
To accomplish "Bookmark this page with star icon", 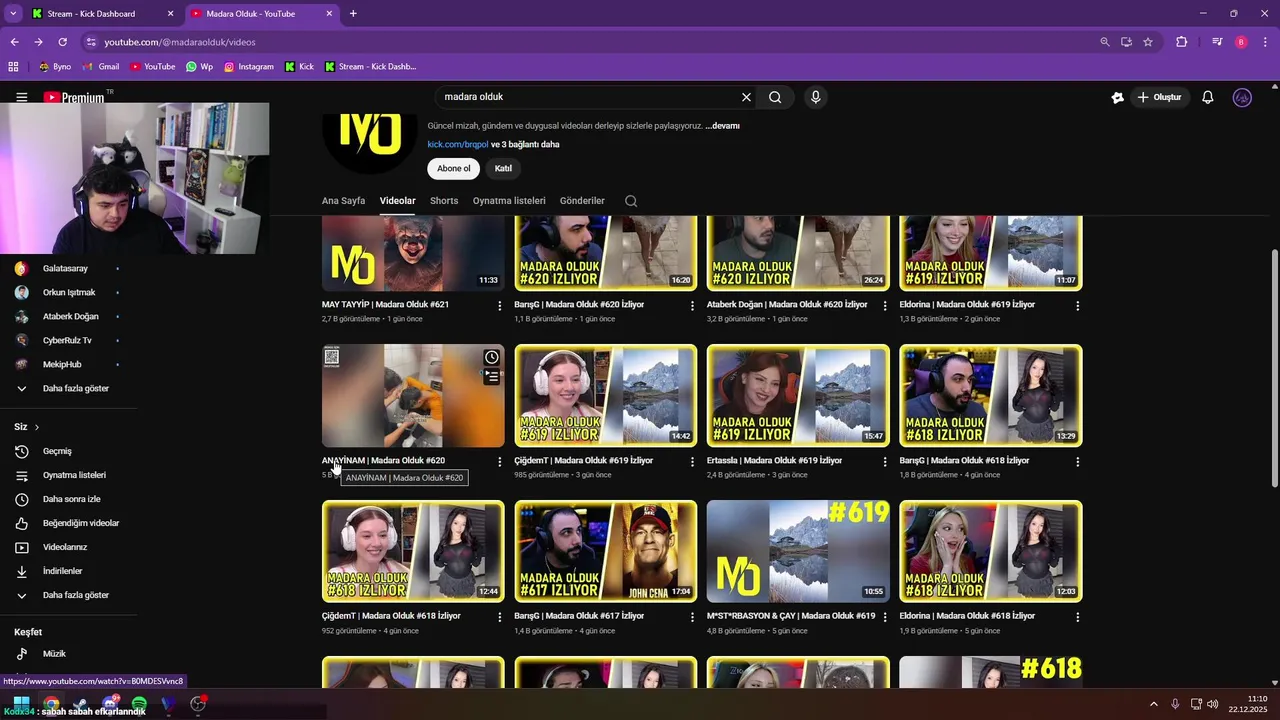I will click(1148, 42).
